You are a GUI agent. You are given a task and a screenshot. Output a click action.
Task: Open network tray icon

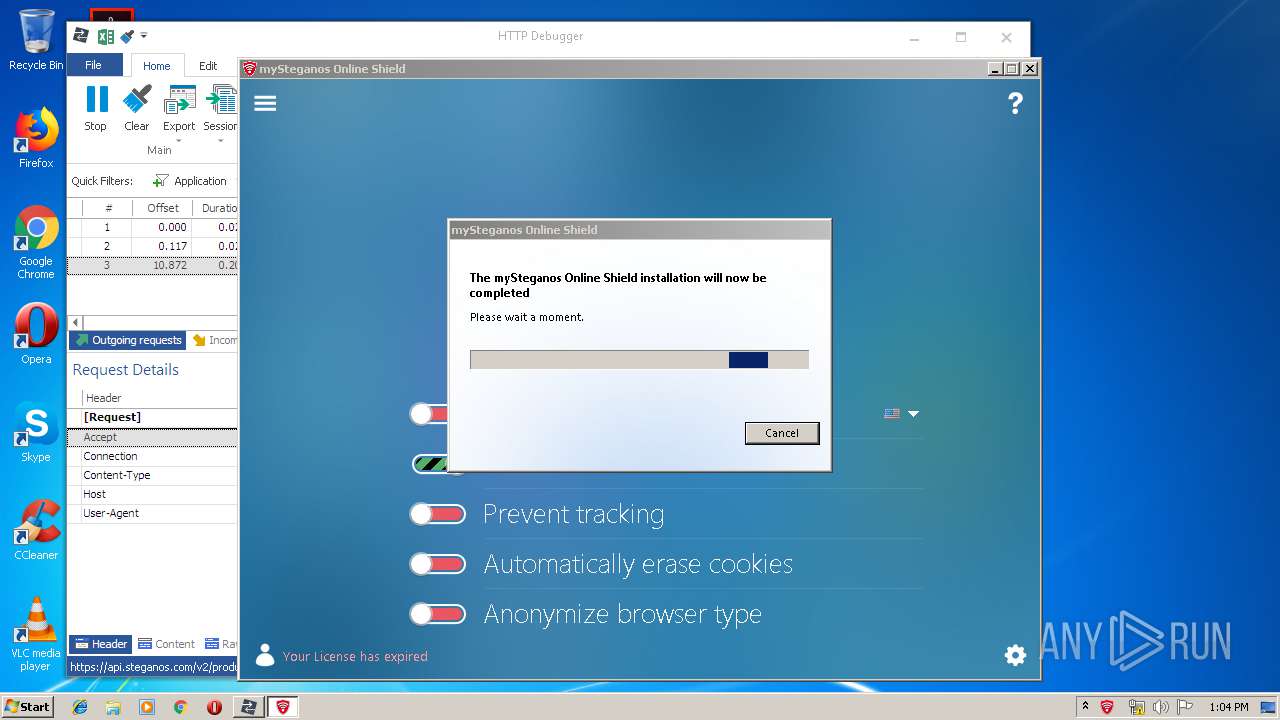click(1135, 707)
